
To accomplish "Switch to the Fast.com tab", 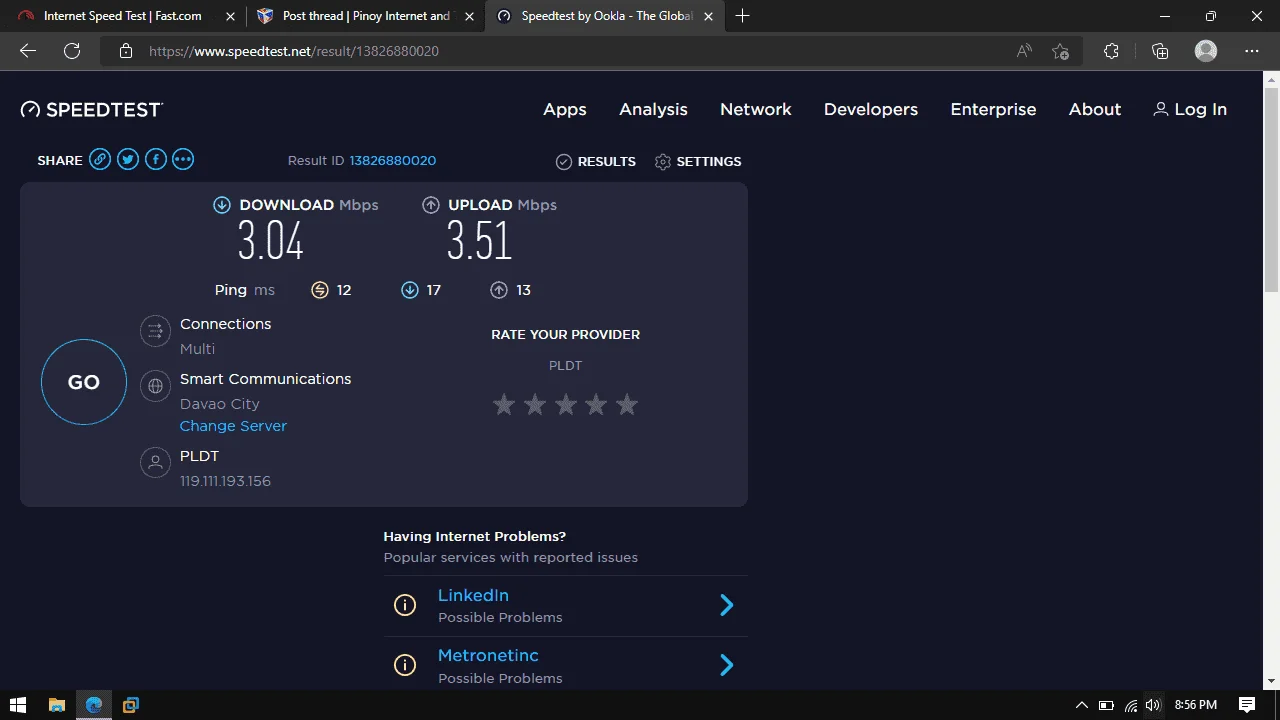I will point(123,16).
